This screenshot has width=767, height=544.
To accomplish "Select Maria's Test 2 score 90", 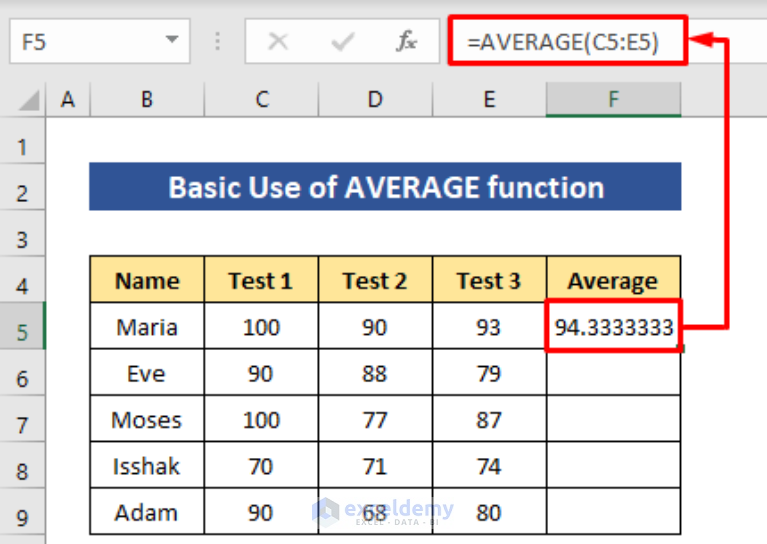I will point(375,326).
